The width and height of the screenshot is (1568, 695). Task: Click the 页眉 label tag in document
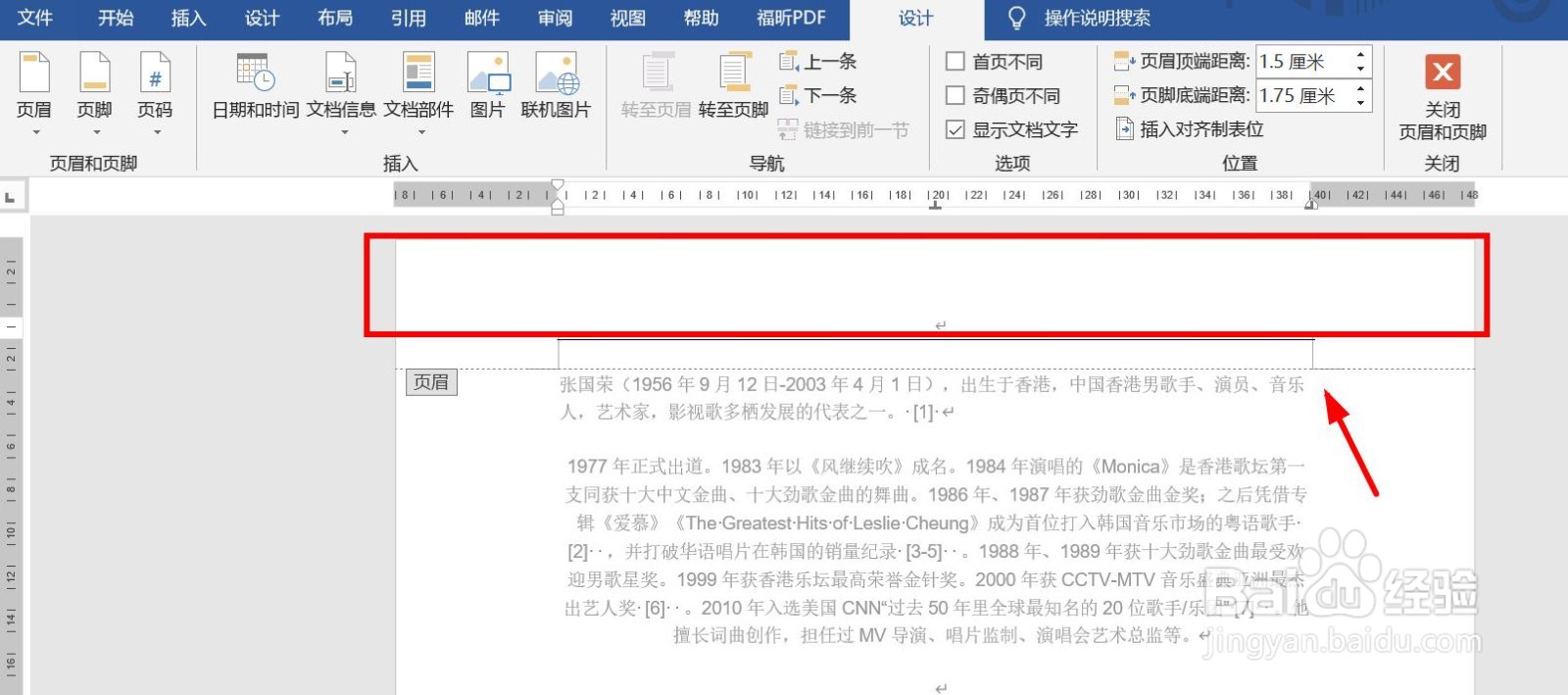[431, 382]
